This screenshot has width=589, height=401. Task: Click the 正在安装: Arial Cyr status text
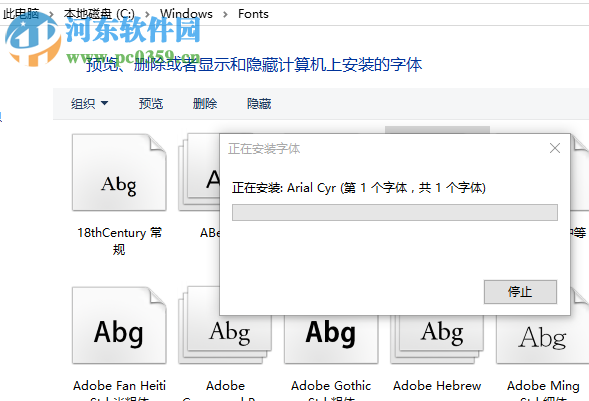point(359,187)
